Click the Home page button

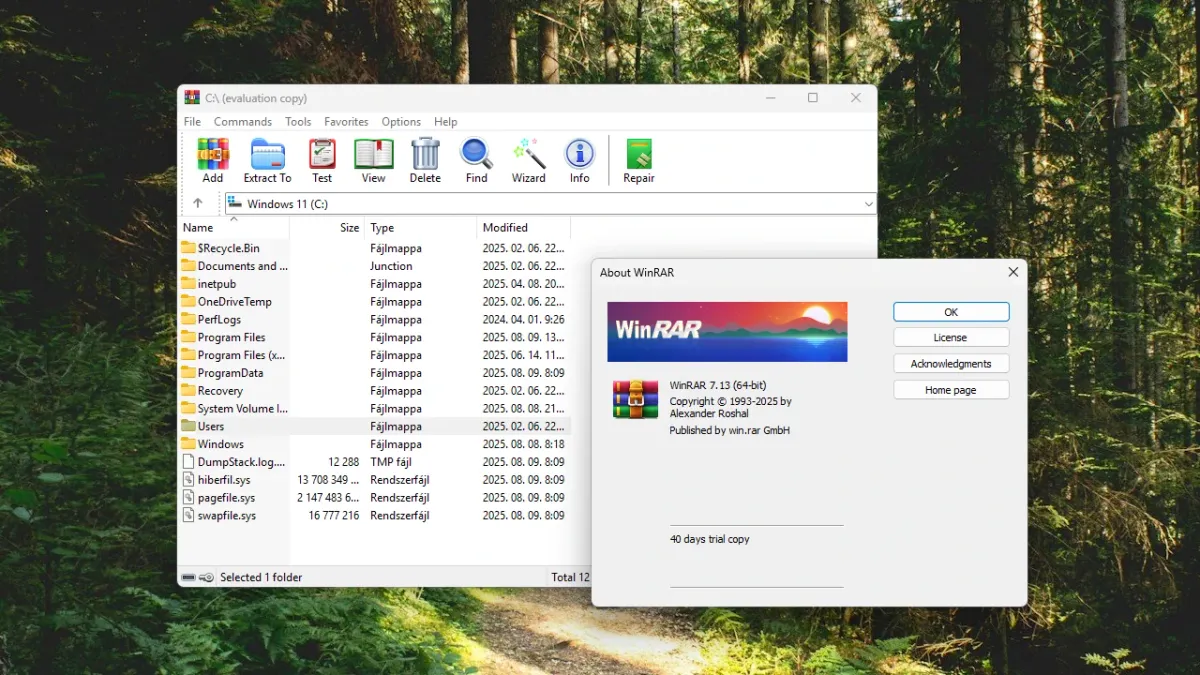(x=950, y=390)
